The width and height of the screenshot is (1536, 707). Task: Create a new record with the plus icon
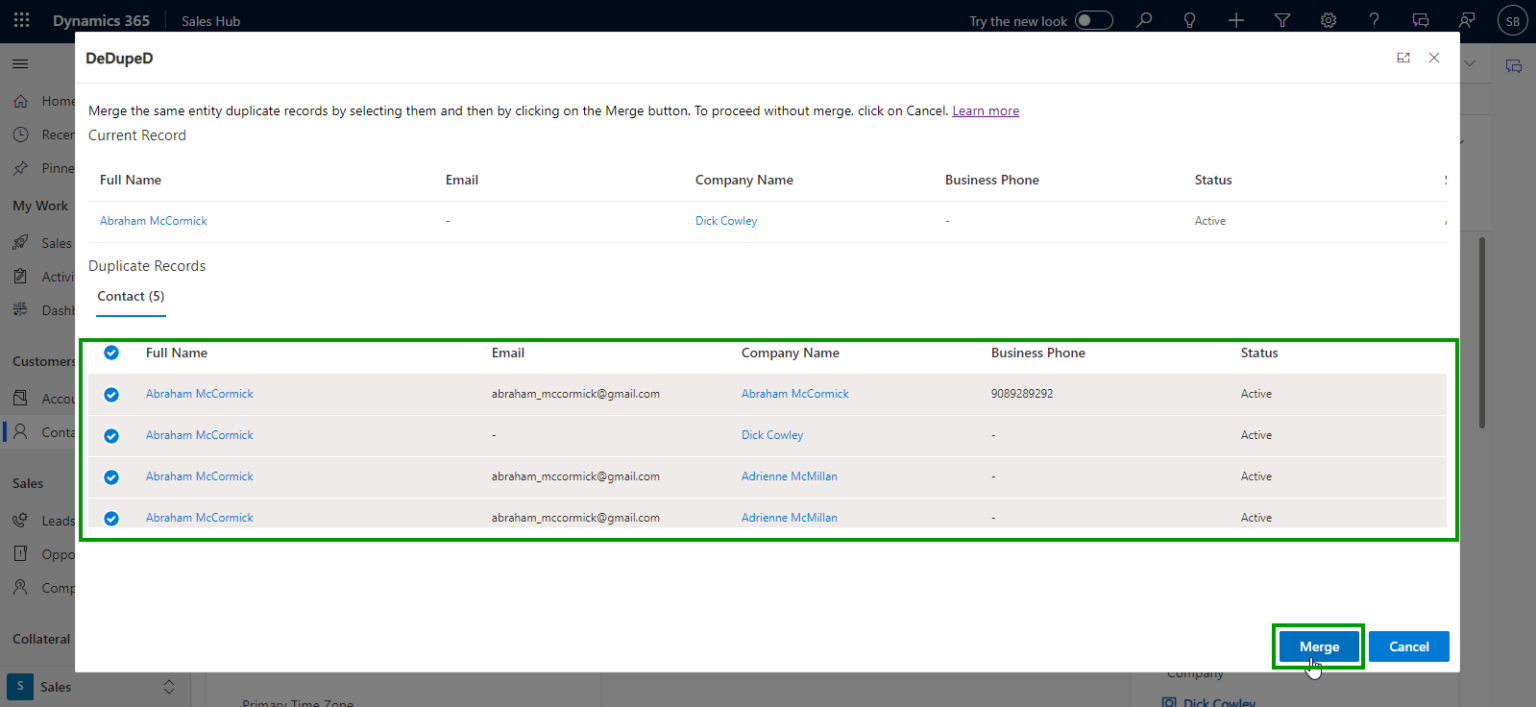[1236, 20]
